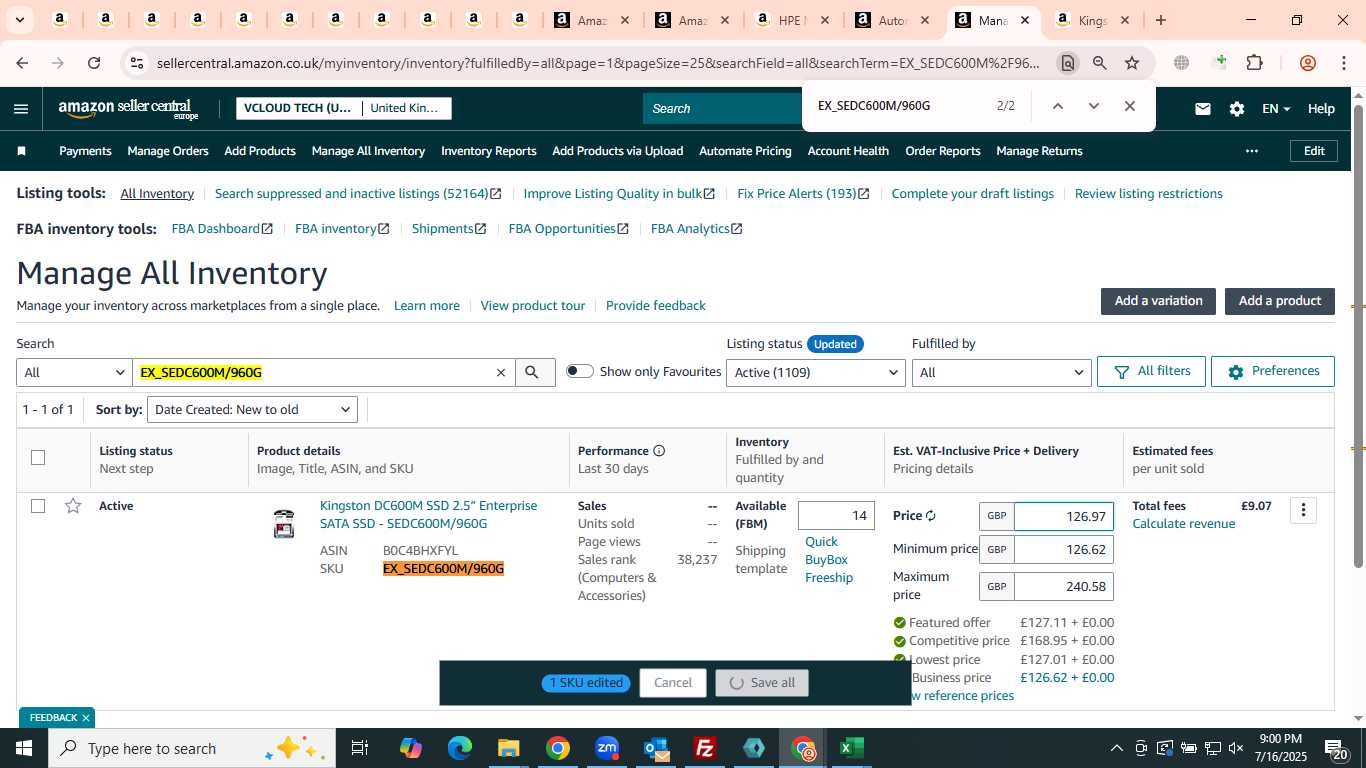Image resolution: width=1366 pixels, height=768 pixels.
Task: Open Inventory Reports menu item
Action: click(x=489, y=151)
